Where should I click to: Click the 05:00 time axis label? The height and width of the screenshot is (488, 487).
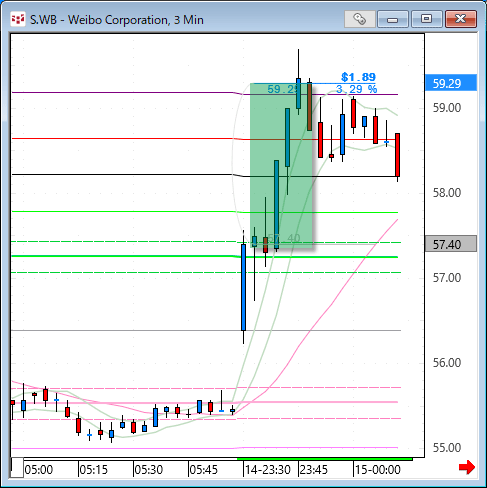tap(39, 470)
